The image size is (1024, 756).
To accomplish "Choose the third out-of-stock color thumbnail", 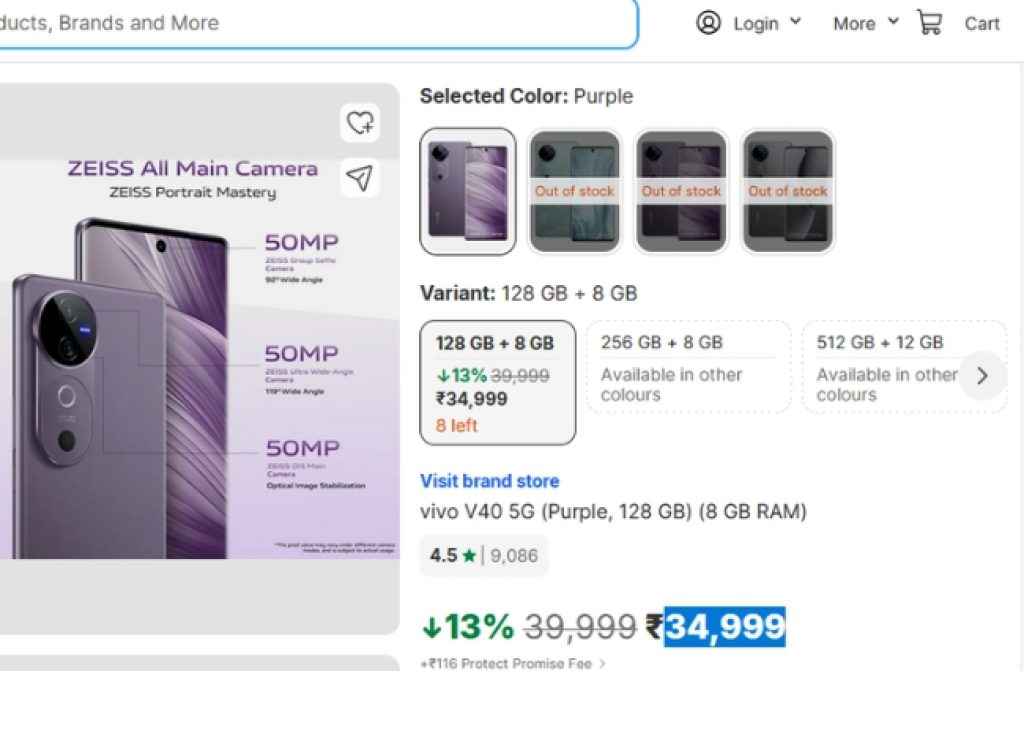I will point(681,191).
